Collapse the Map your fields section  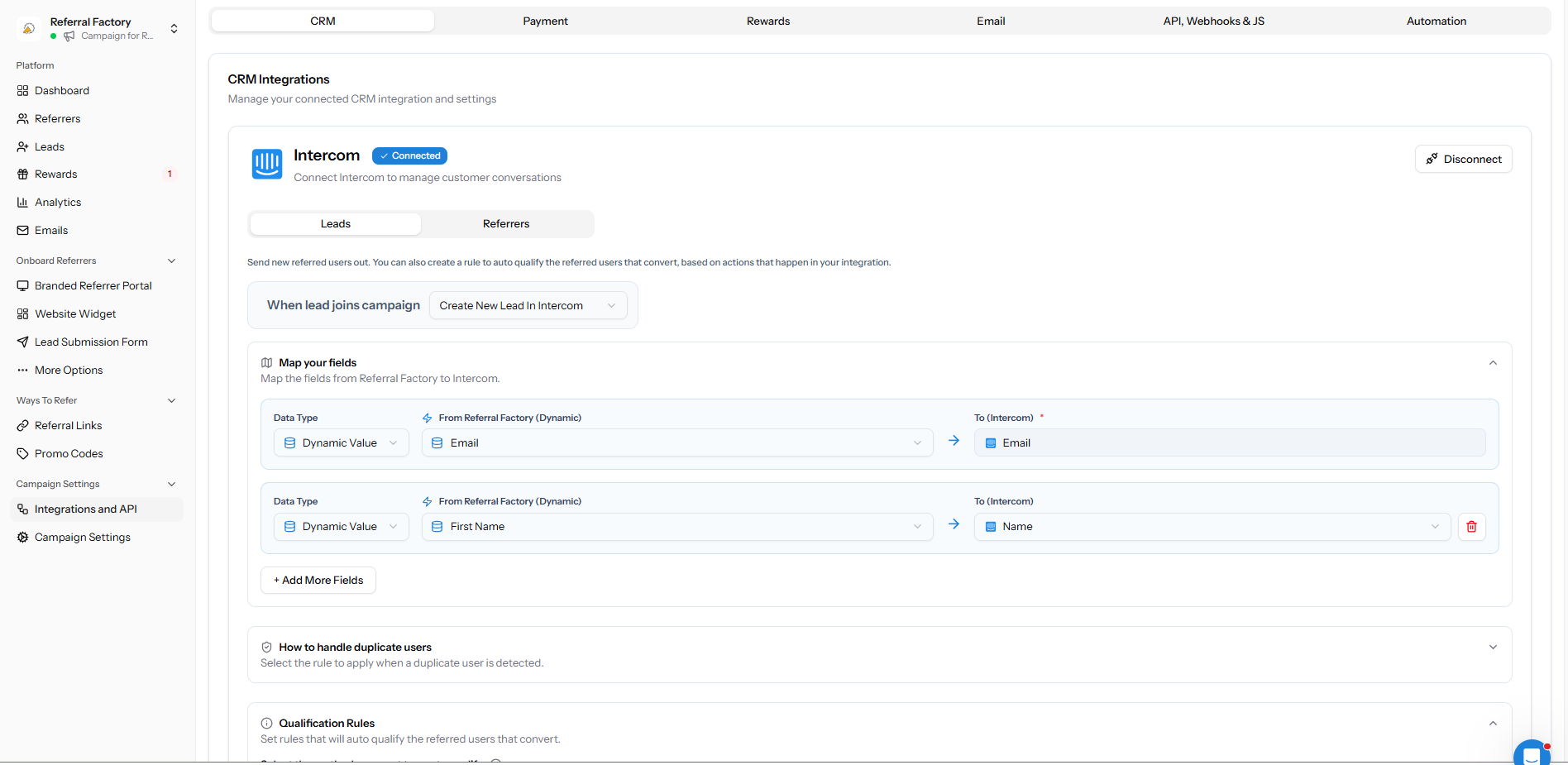[x=1493, y=363]
